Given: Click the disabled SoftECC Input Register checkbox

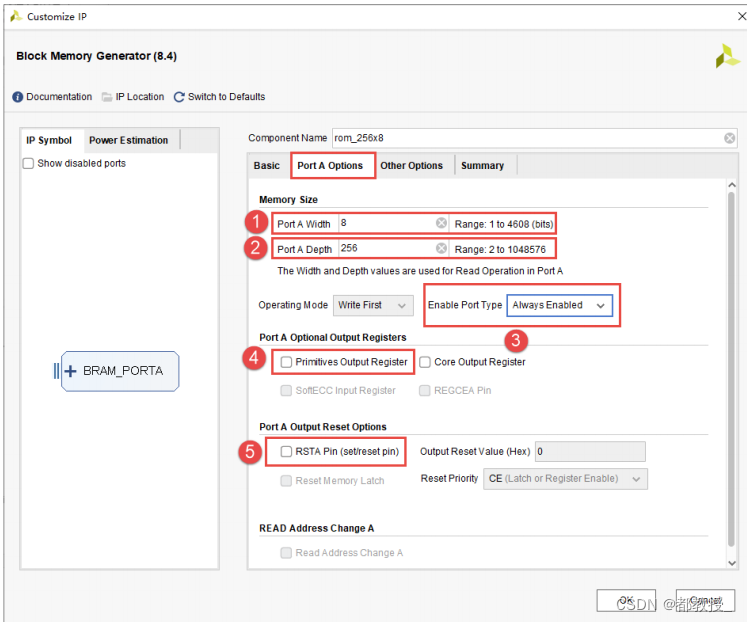Looking at the screenshot, I should [x=286, y=391].
